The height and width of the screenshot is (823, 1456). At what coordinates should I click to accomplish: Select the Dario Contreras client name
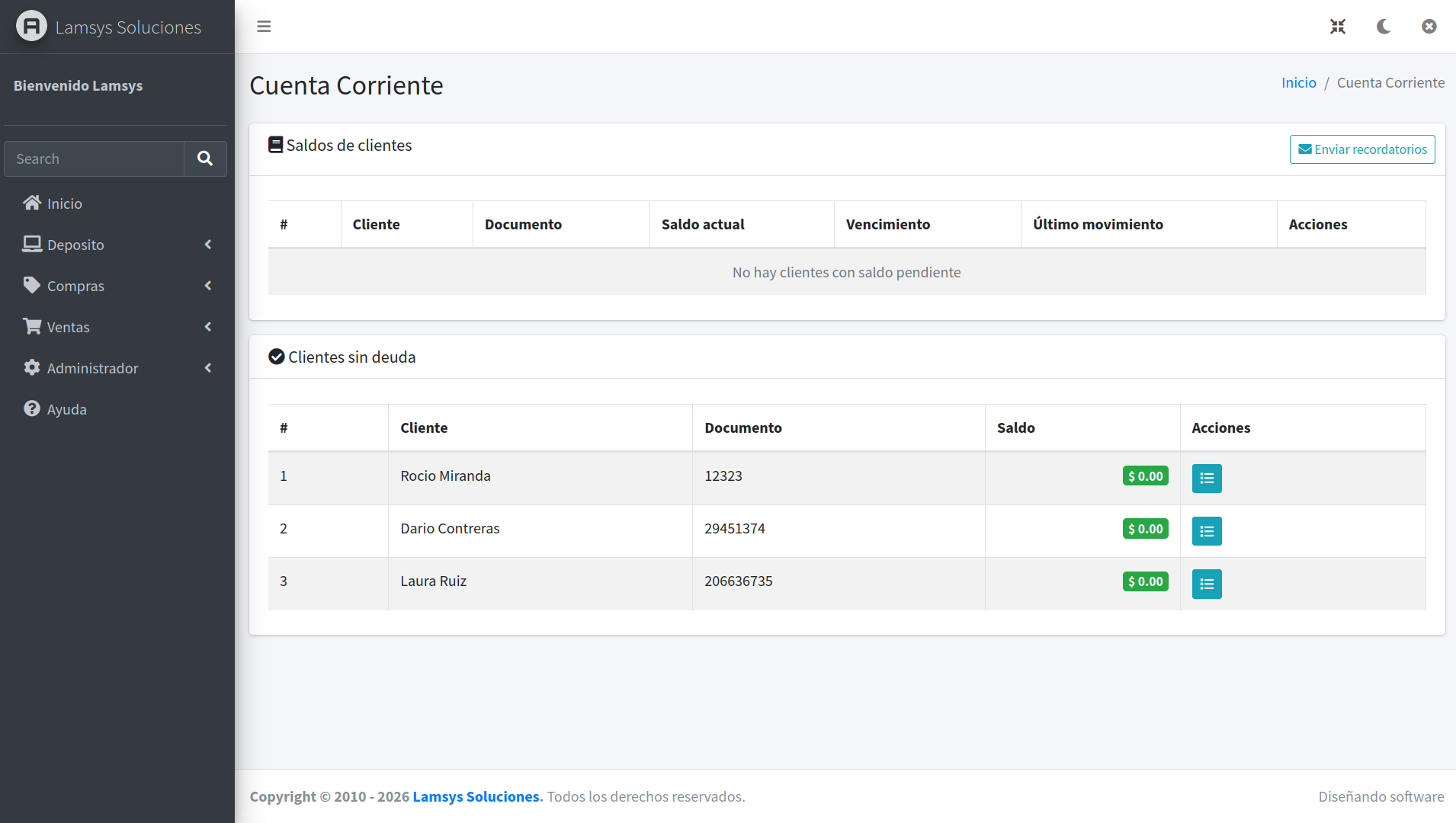pos(451,529)
